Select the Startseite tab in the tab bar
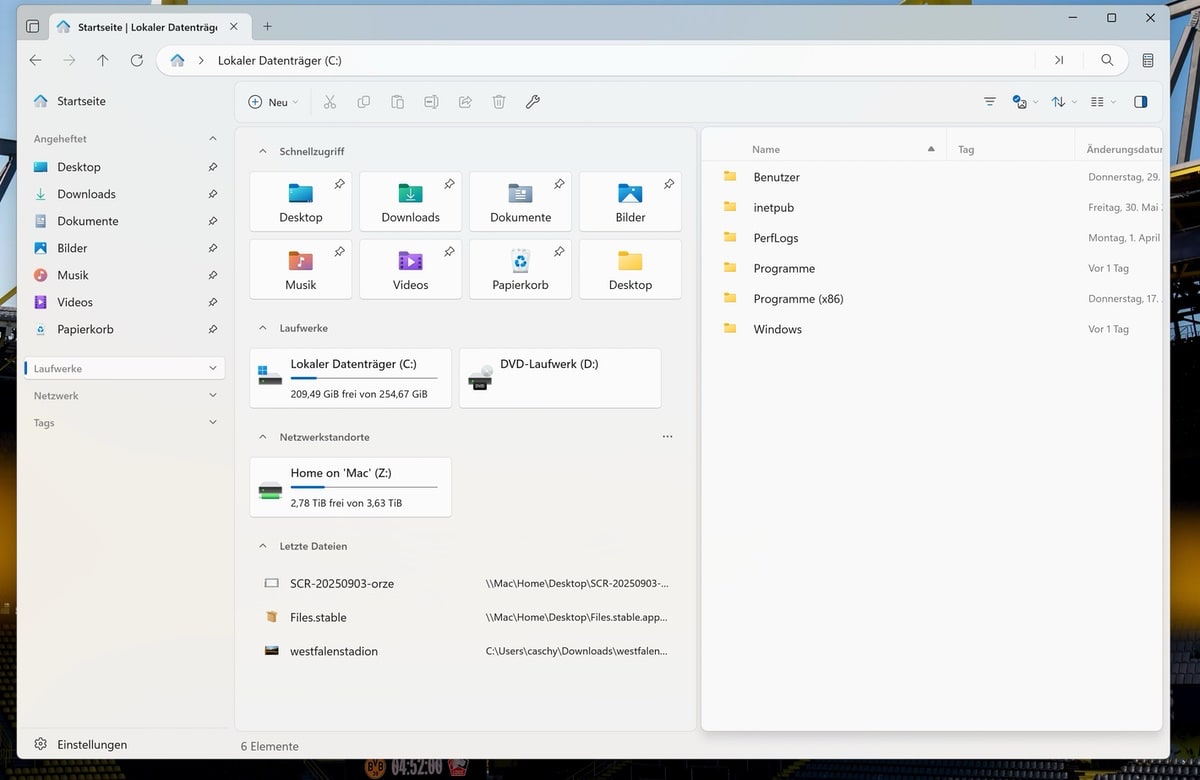The height and width of the screenshot is (780, 1200). 146,27
